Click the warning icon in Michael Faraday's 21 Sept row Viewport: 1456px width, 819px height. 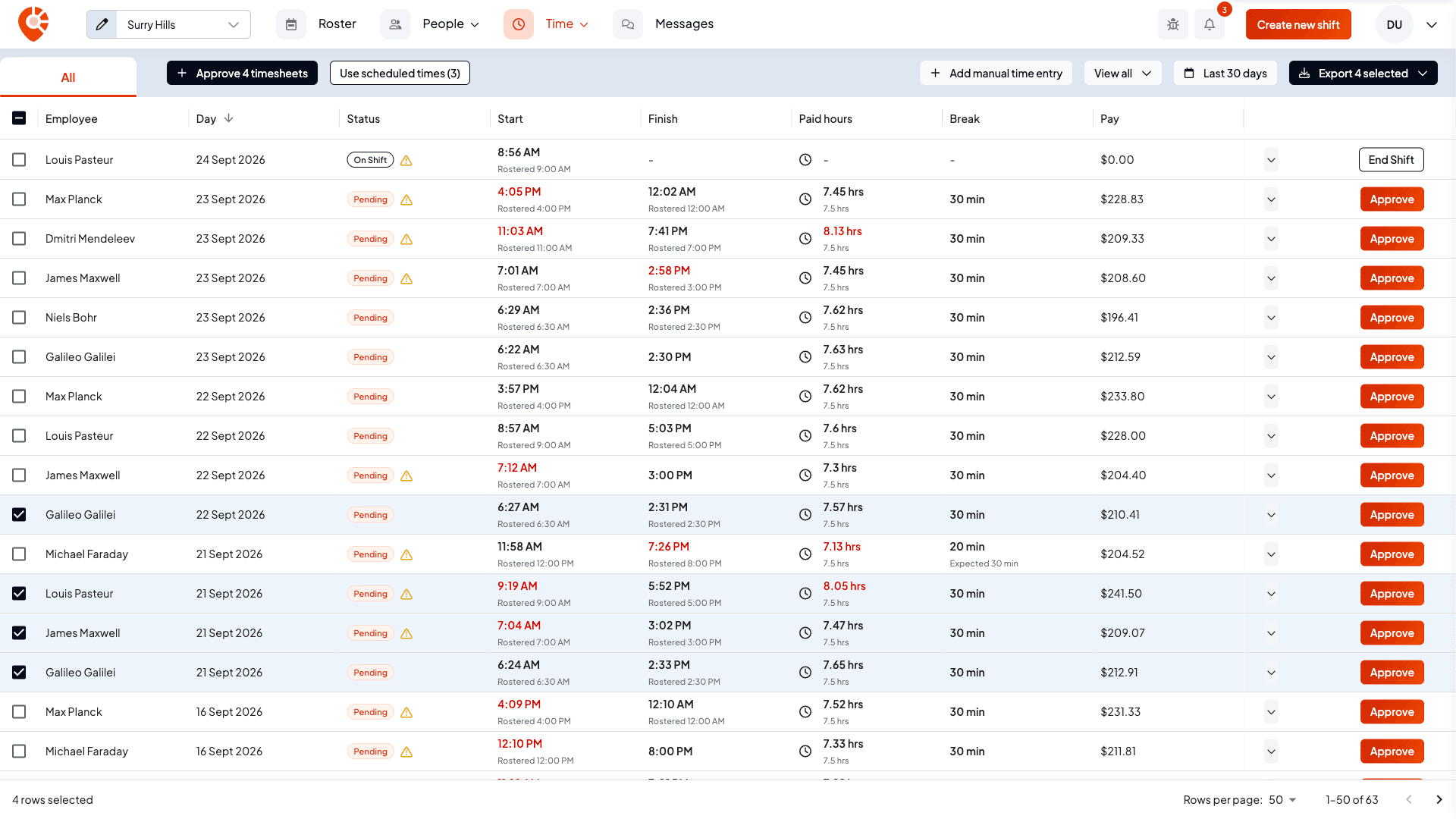tap(406, 554)
